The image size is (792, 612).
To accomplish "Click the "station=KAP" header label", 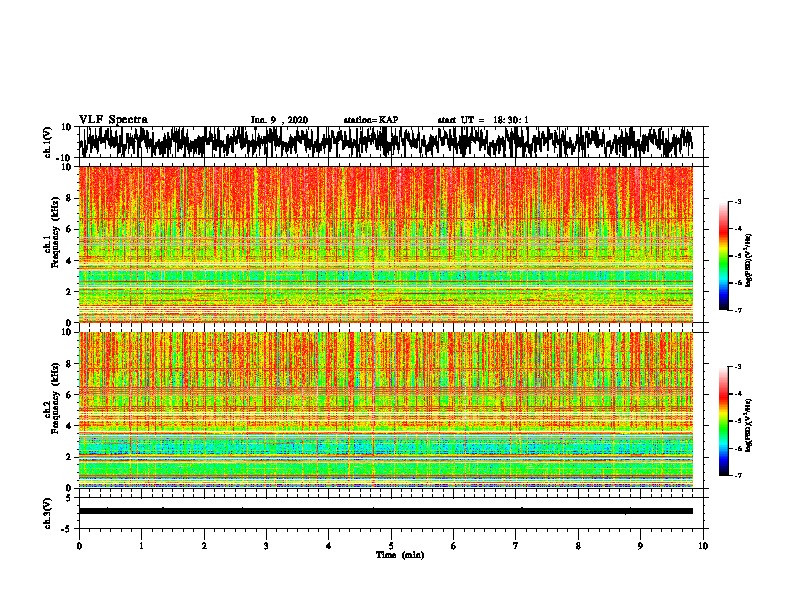I will [371, 120].
